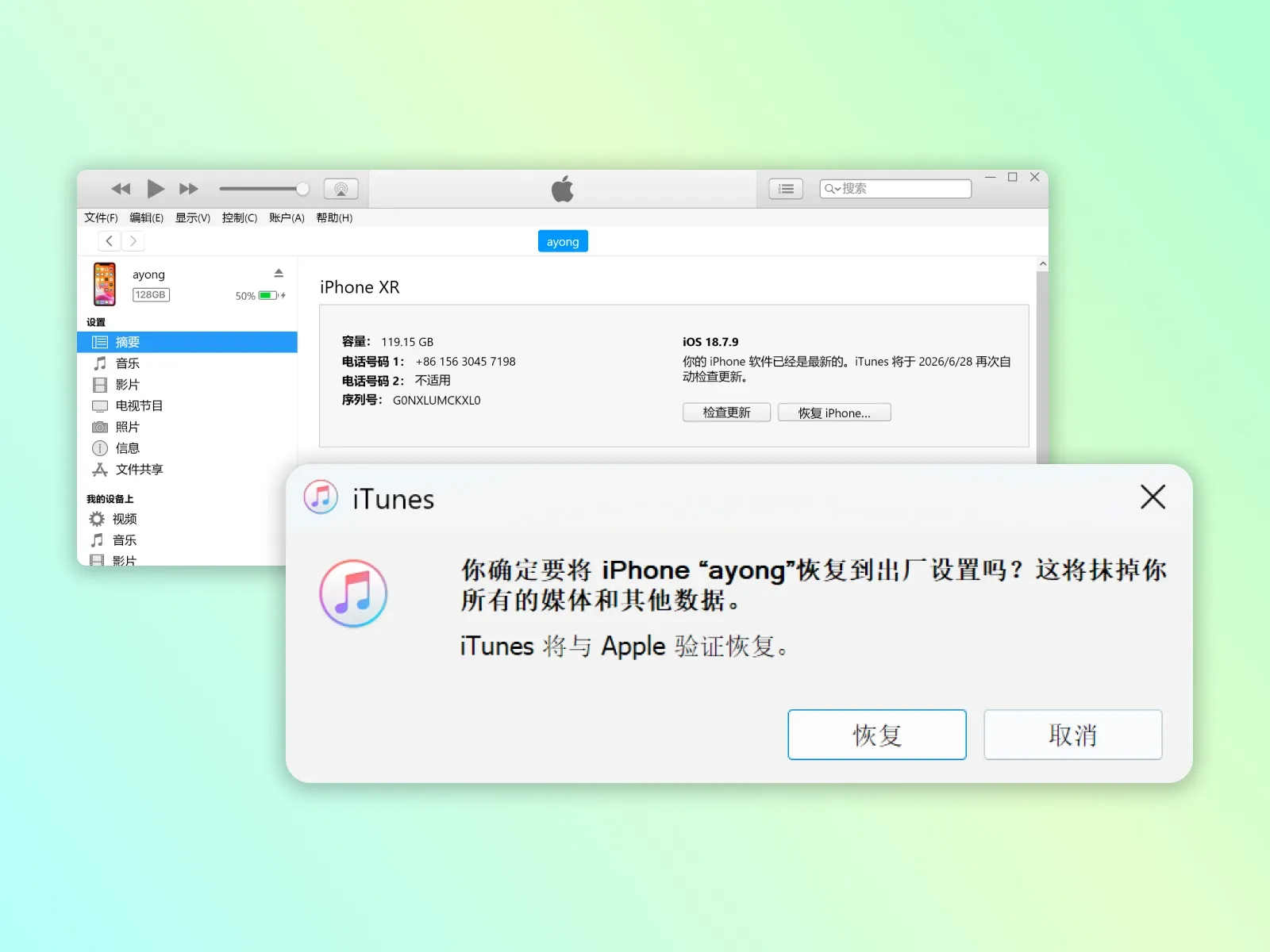Screen dimensions: 1270x952
Task: Click the small iTunes icon in dialog title
Action: [321, 497]
